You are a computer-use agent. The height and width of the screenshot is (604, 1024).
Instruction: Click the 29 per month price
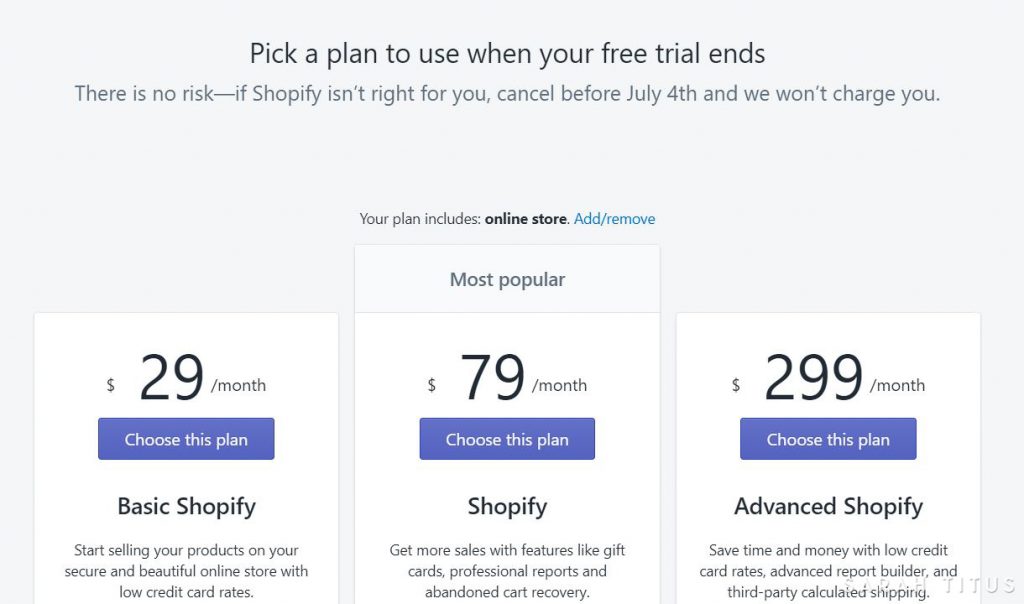point(186,377)
